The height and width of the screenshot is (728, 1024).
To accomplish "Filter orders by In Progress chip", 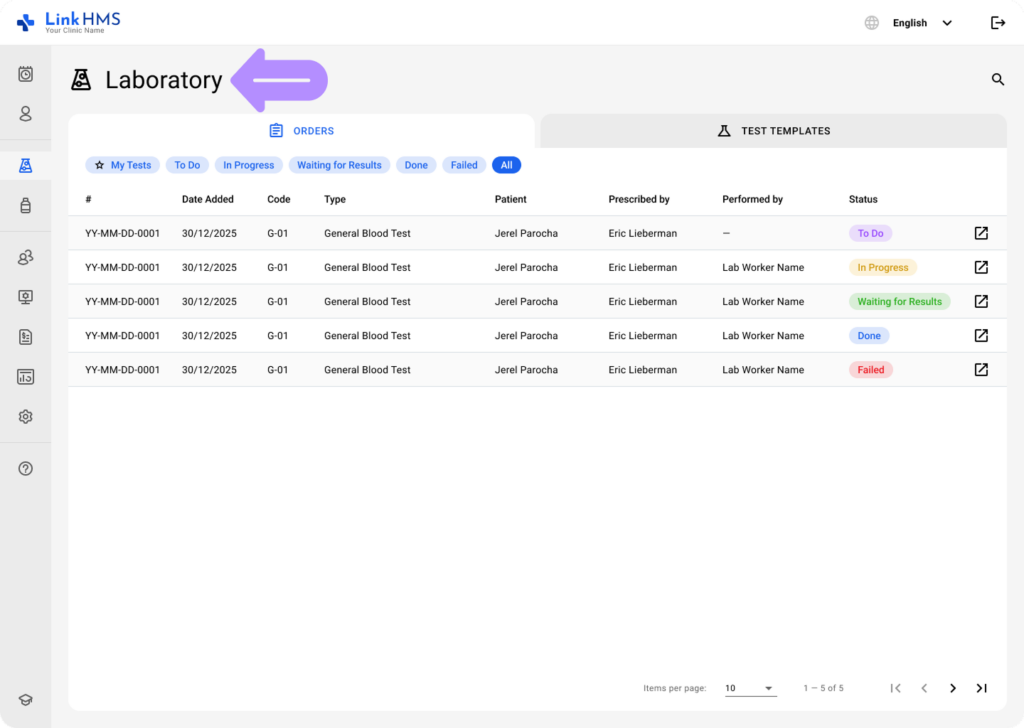I will (248, 165).
